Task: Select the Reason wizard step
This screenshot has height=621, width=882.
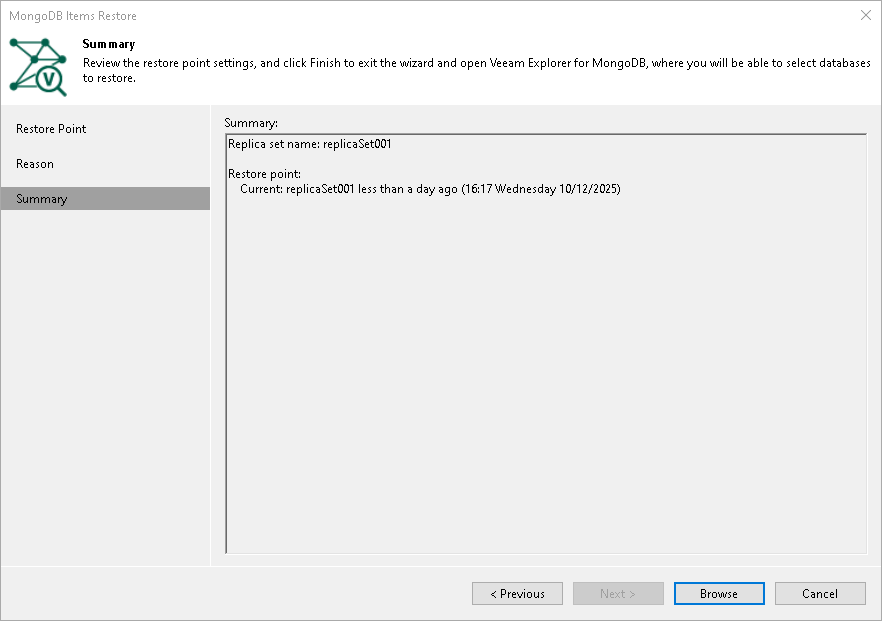Action: pyautogui.click(x=35, y=163)
